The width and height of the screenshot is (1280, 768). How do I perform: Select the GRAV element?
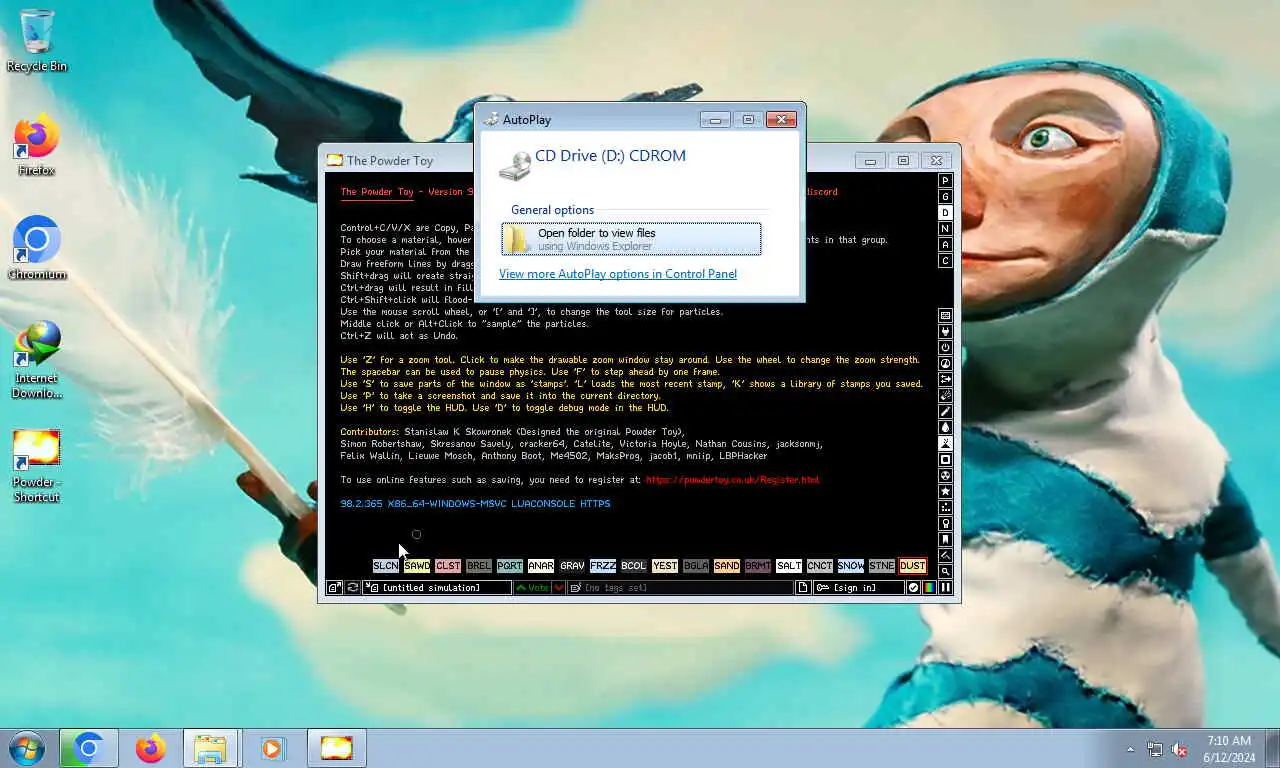point(572,566)
